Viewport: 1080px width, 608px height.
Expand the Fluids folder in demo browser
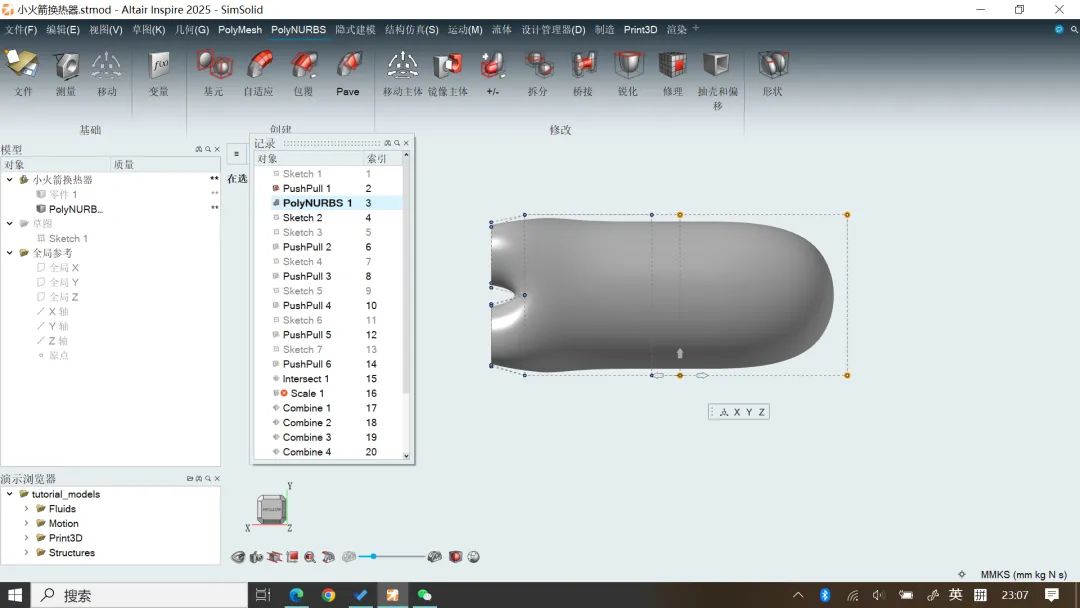pyautogui.click(x=27, y=509)
